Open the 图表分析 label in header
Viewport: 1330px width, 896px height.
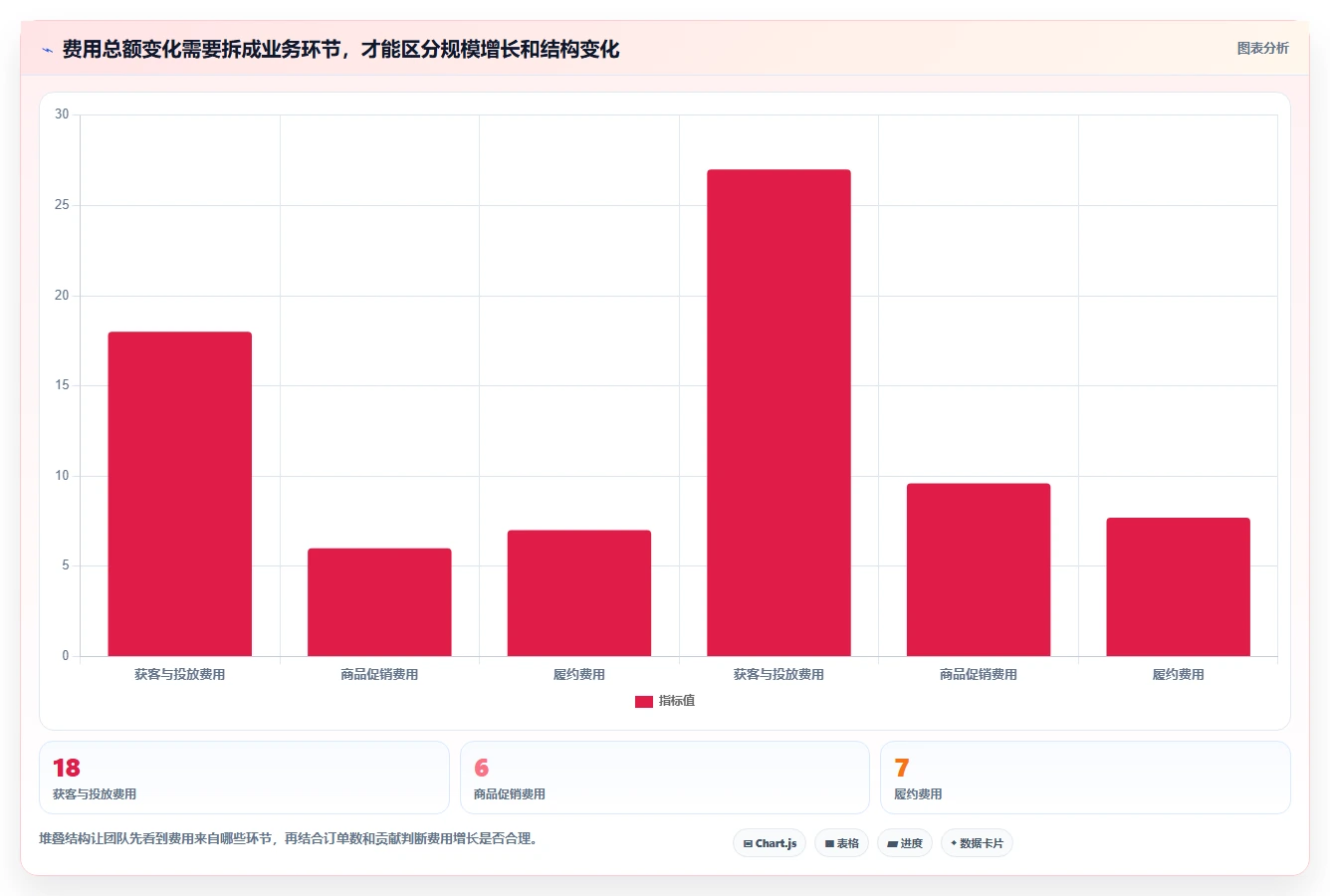tap(1262, 48)
